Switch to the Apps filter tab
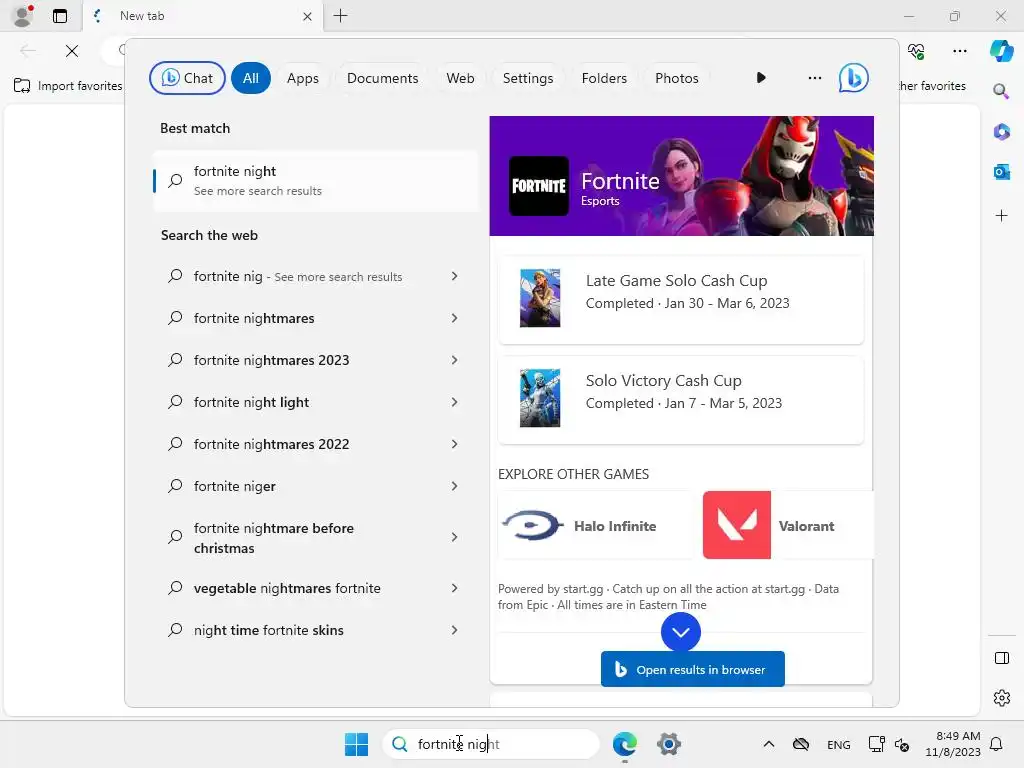Screen dimensions: 1024x768 302,78
